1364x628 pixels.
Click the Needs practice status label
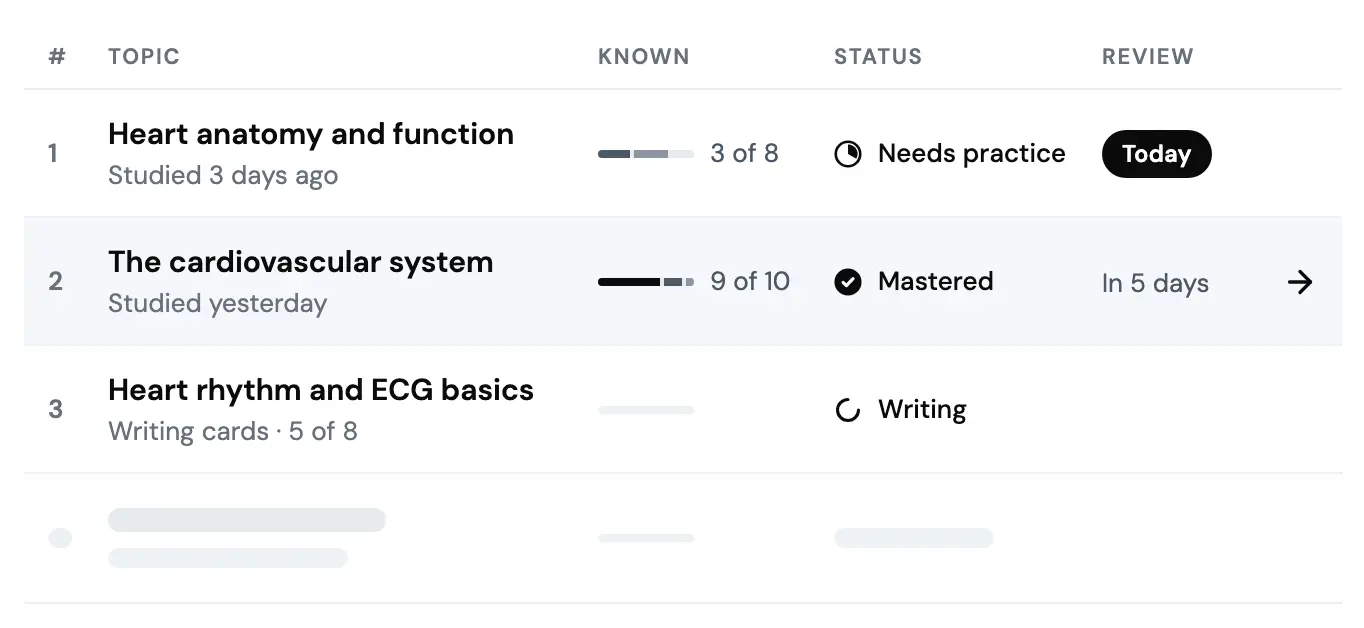(x=972, y=154)
